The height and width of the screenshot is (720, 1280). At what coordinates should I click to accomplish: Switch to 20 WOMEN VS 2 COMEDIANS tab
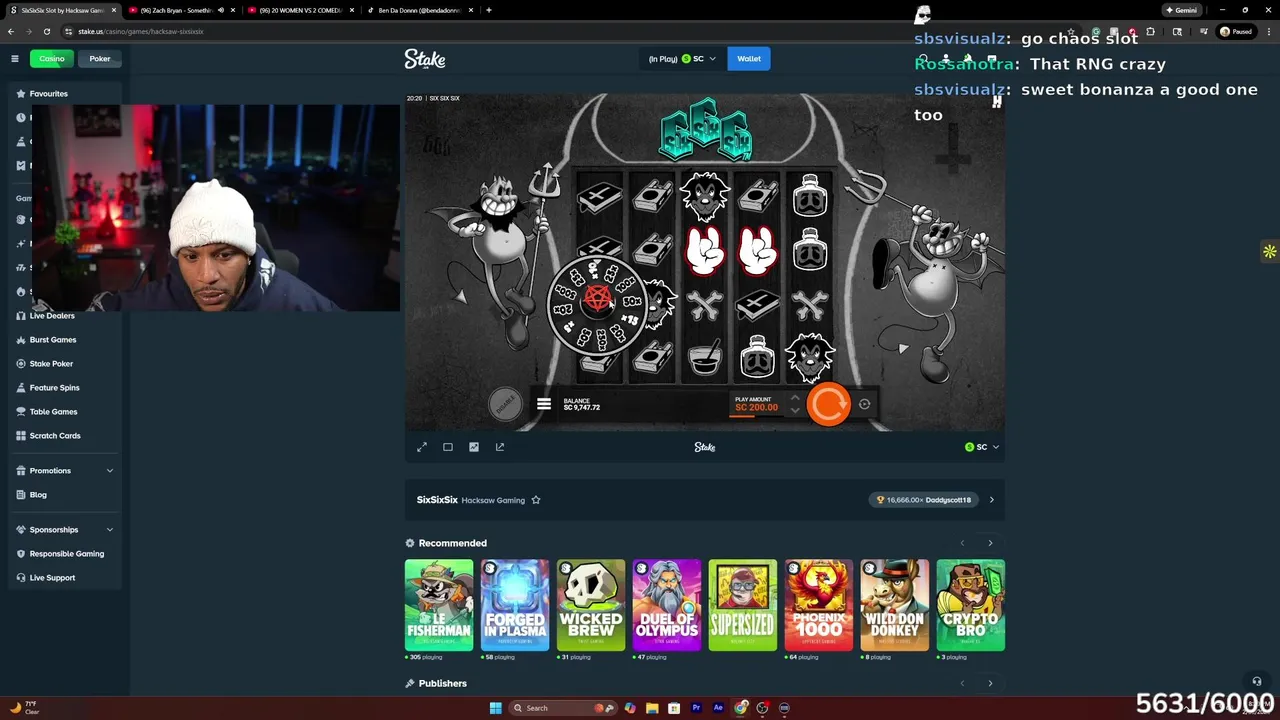pos(300,10)
